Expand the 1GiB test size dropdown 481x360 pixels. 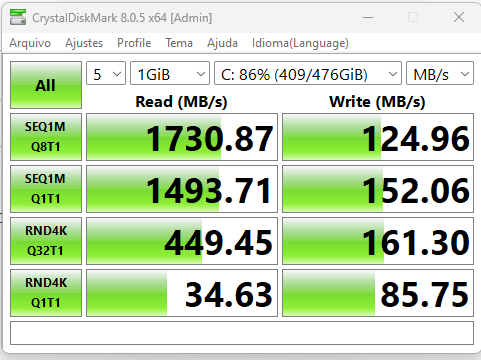point(170,73)
